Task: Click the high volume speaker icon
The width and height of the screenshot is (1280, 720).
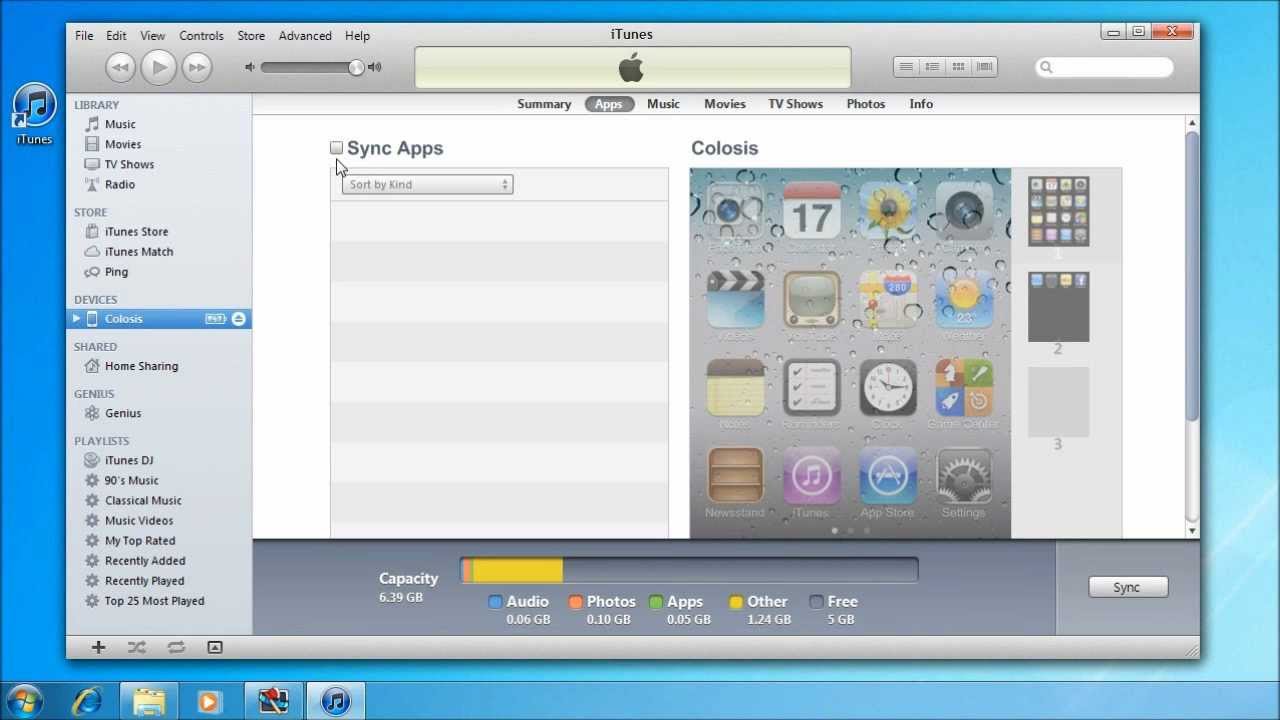Action: pyautogui.click(x=375, y=67)
